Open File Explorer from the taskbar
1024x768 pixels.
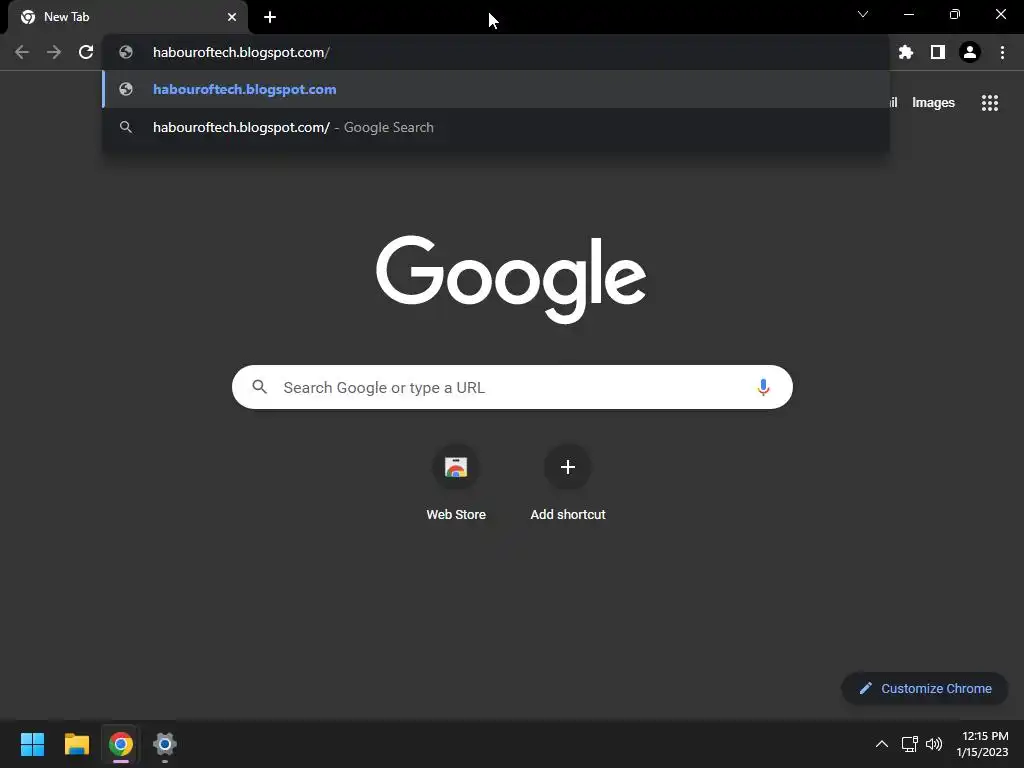(x=76, y=744)
